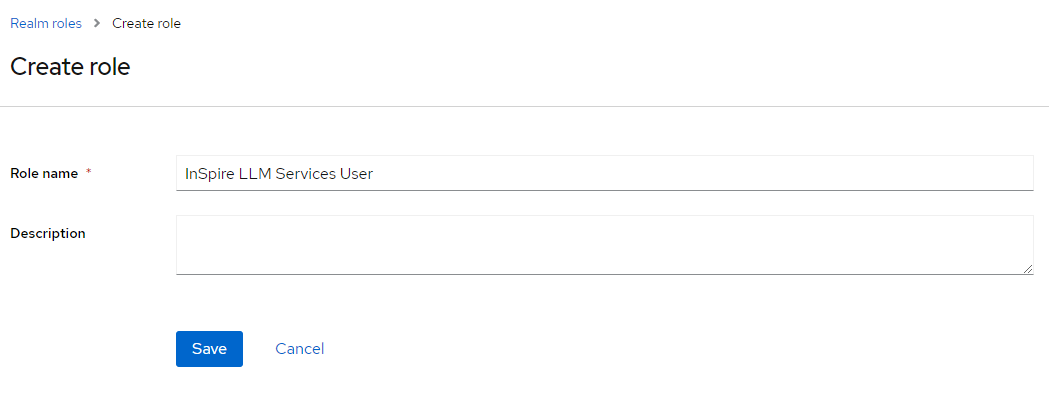Viewport: 1049px width, 402px height.
Task: Click the empty space right of role name text
Action: [702, 173]
